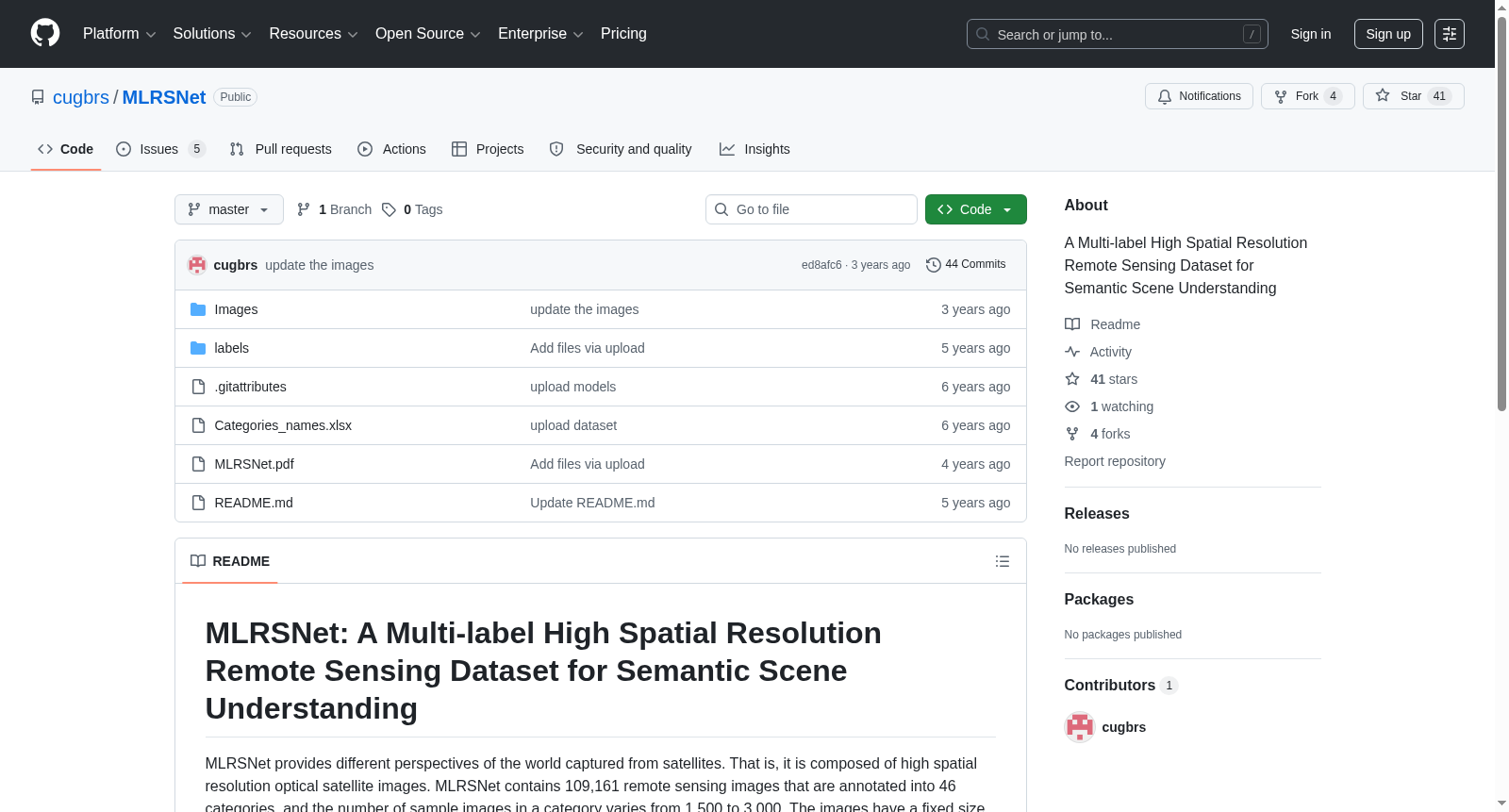Click the README.md file icon
1509x812 pixels.
[198, 503]
